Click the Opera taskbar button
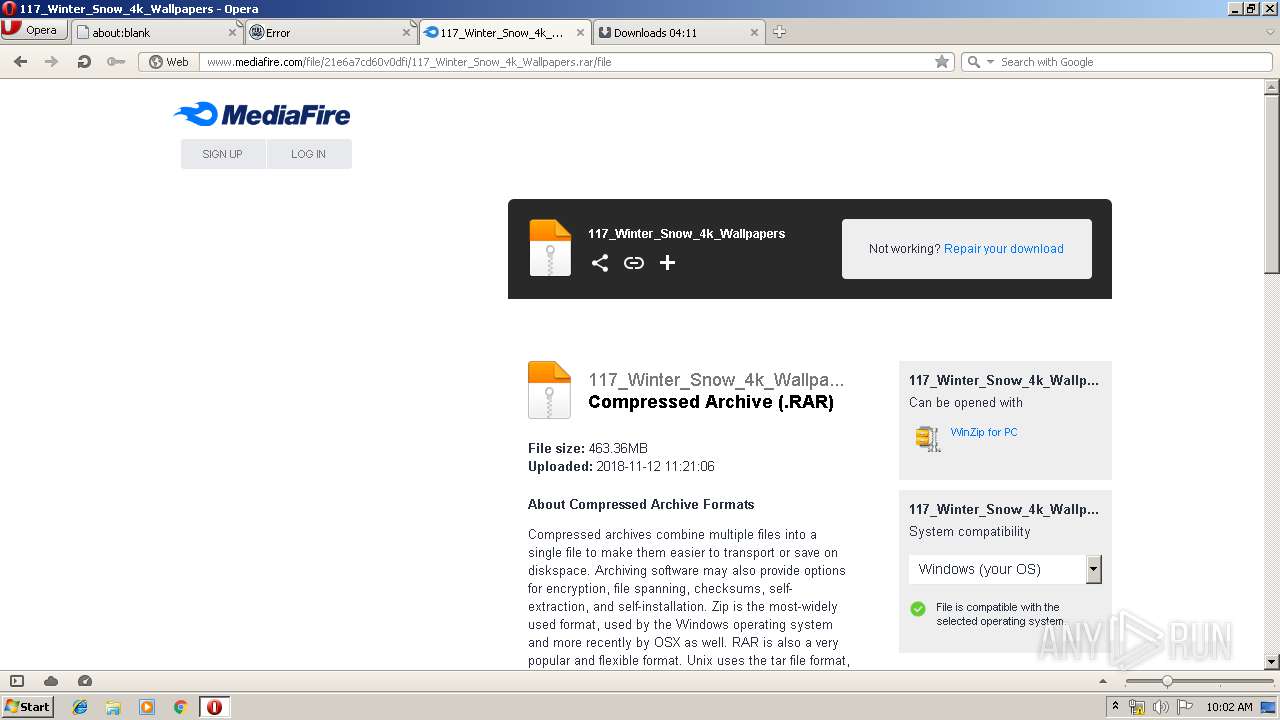This screenshot has width=1280, height=720. tap(214, 707)
